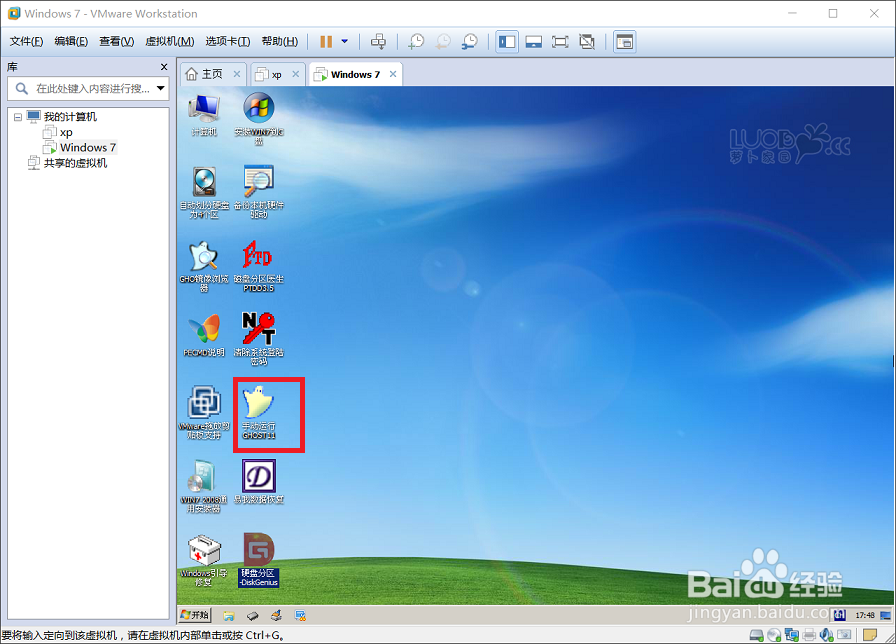Click the disk drive quick launch icon in guest taskbar
The height and width of the screenshot is (644, 896).
pos(253,615)
